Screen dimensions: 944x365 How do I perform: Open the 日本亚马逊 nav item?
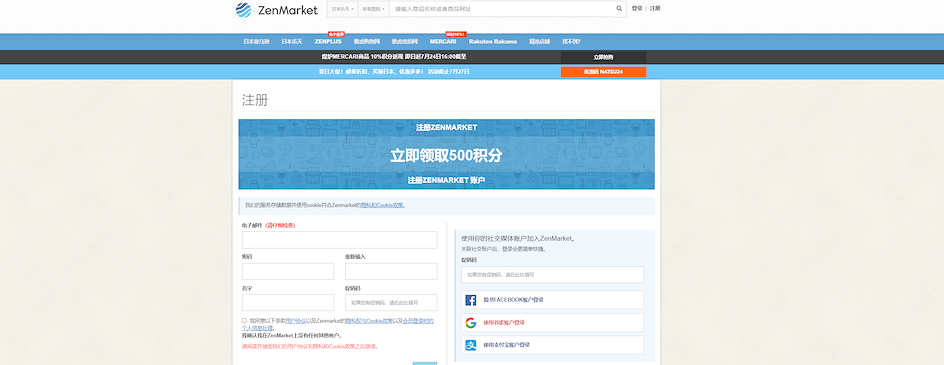256,42
